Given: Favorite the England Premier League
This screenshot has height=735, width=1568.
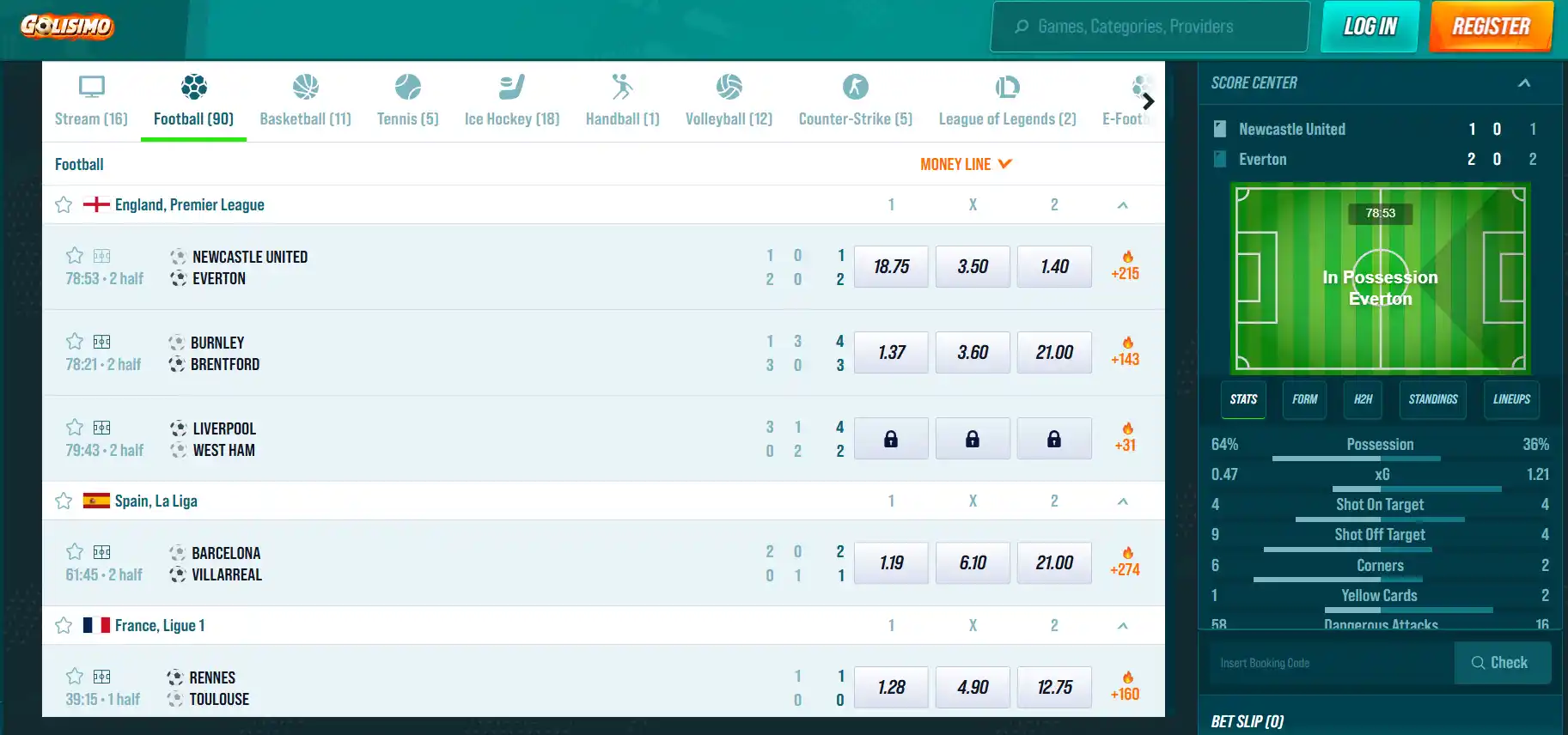Looking at the screenshot, I should tap(64, 205).
